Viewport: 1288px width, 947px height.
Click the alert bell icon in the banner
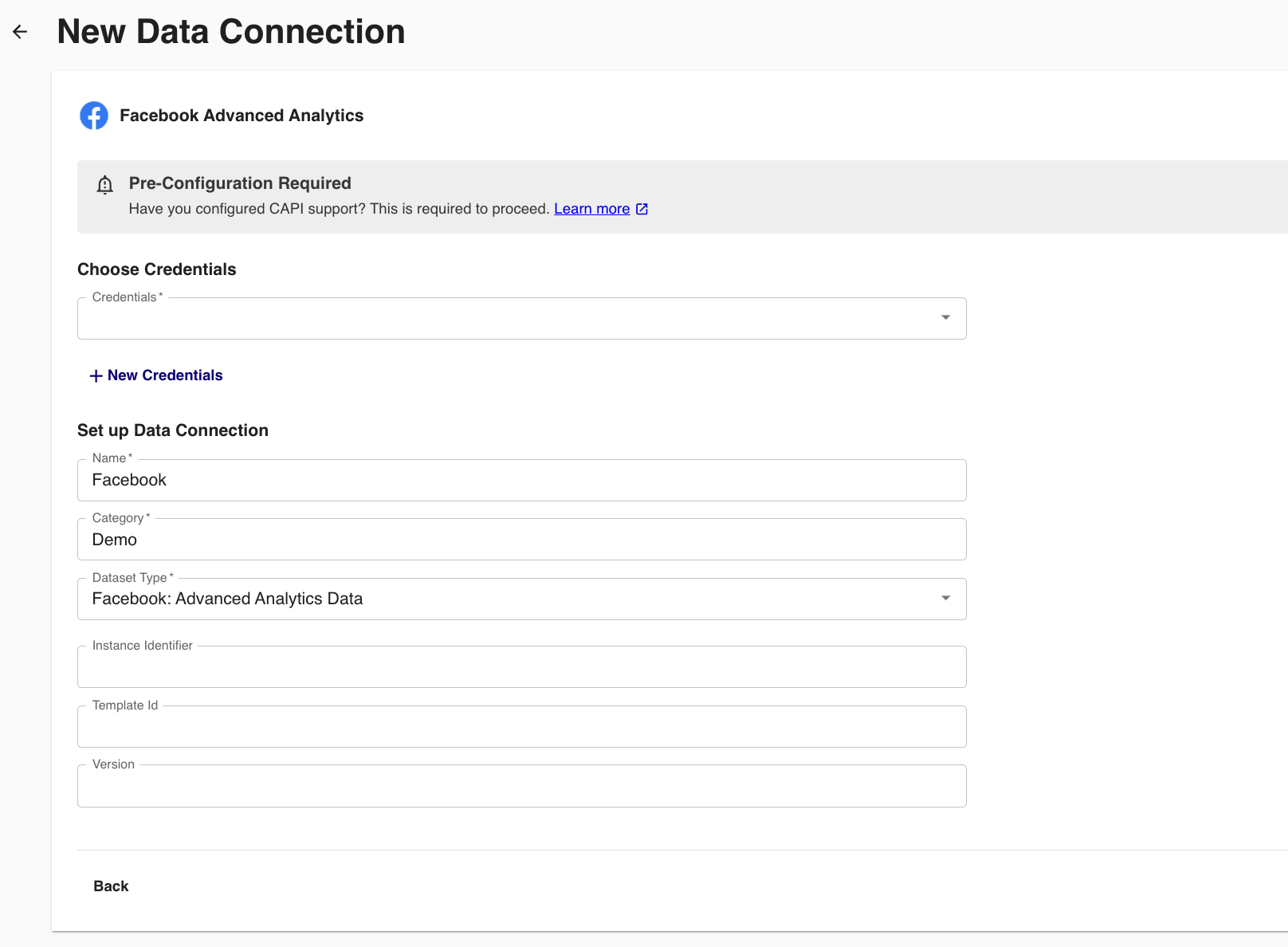pyautogui.click(x=104, y=185)
